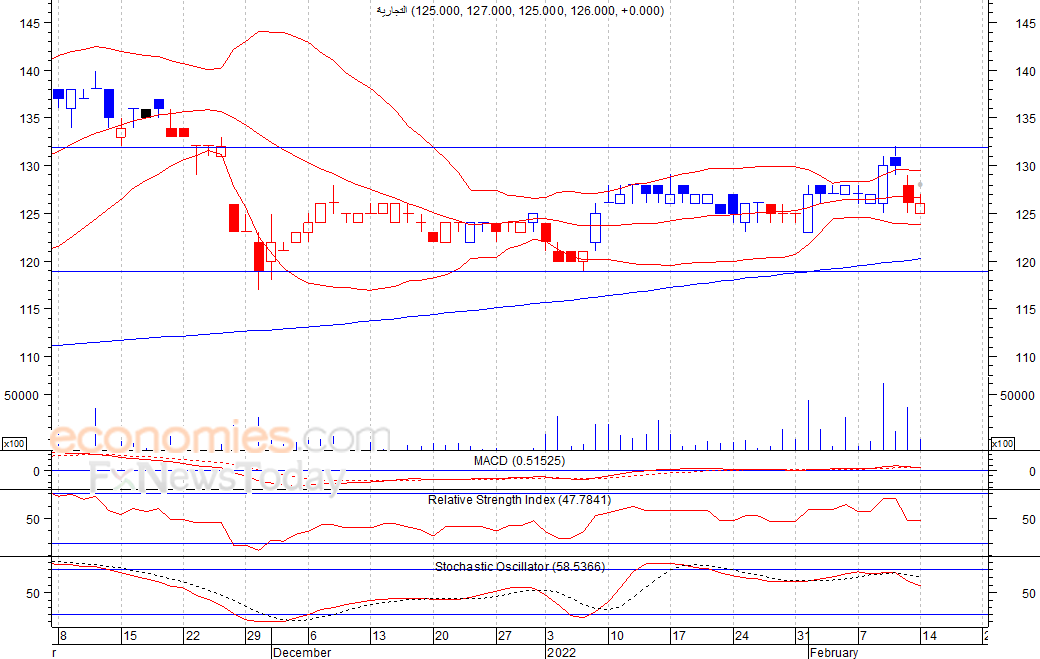Select the 145 price label on right axis
This screenshot has width=1040, height=659.
click(1025, 24)
